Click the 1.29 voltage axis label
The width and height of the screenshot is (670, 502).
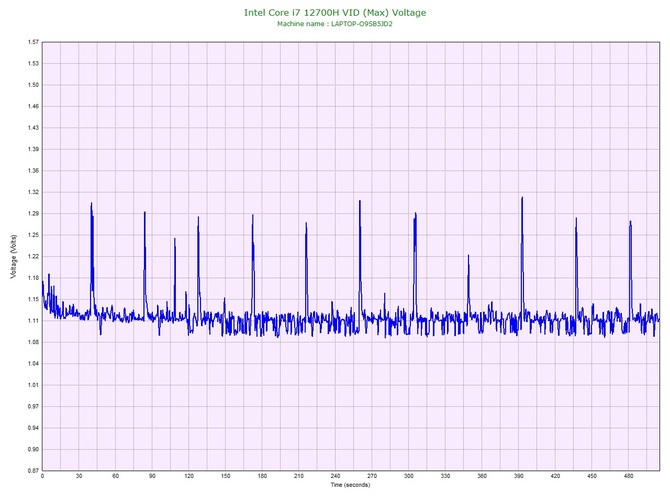pos(33,214)
